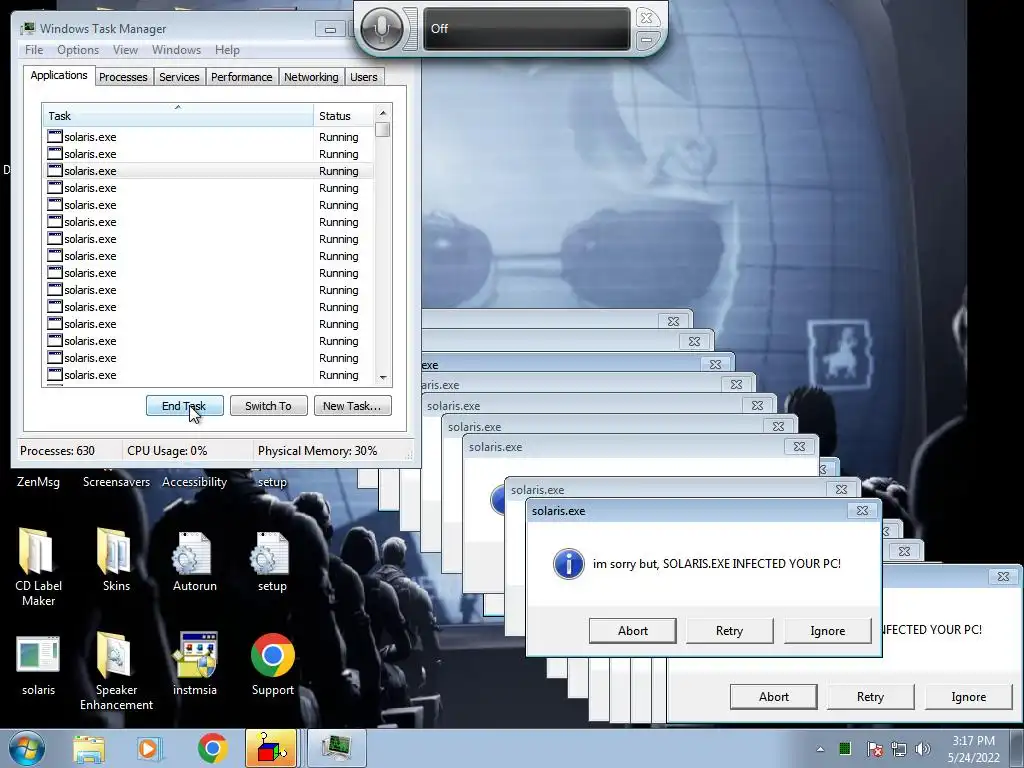Screen dimensions: 1024x768
Task: Select the instmsia installer icon
Action: tap(195, 664)
